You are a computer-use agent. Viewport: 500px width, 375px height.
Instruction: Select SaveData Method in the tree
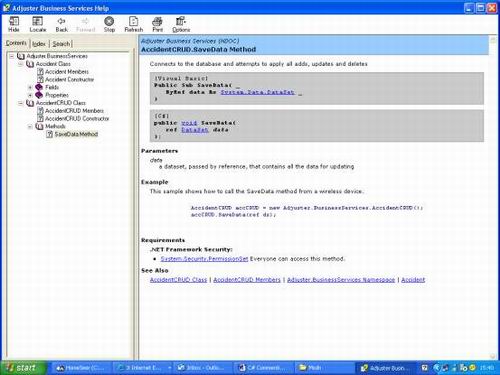tap(76, 134)
